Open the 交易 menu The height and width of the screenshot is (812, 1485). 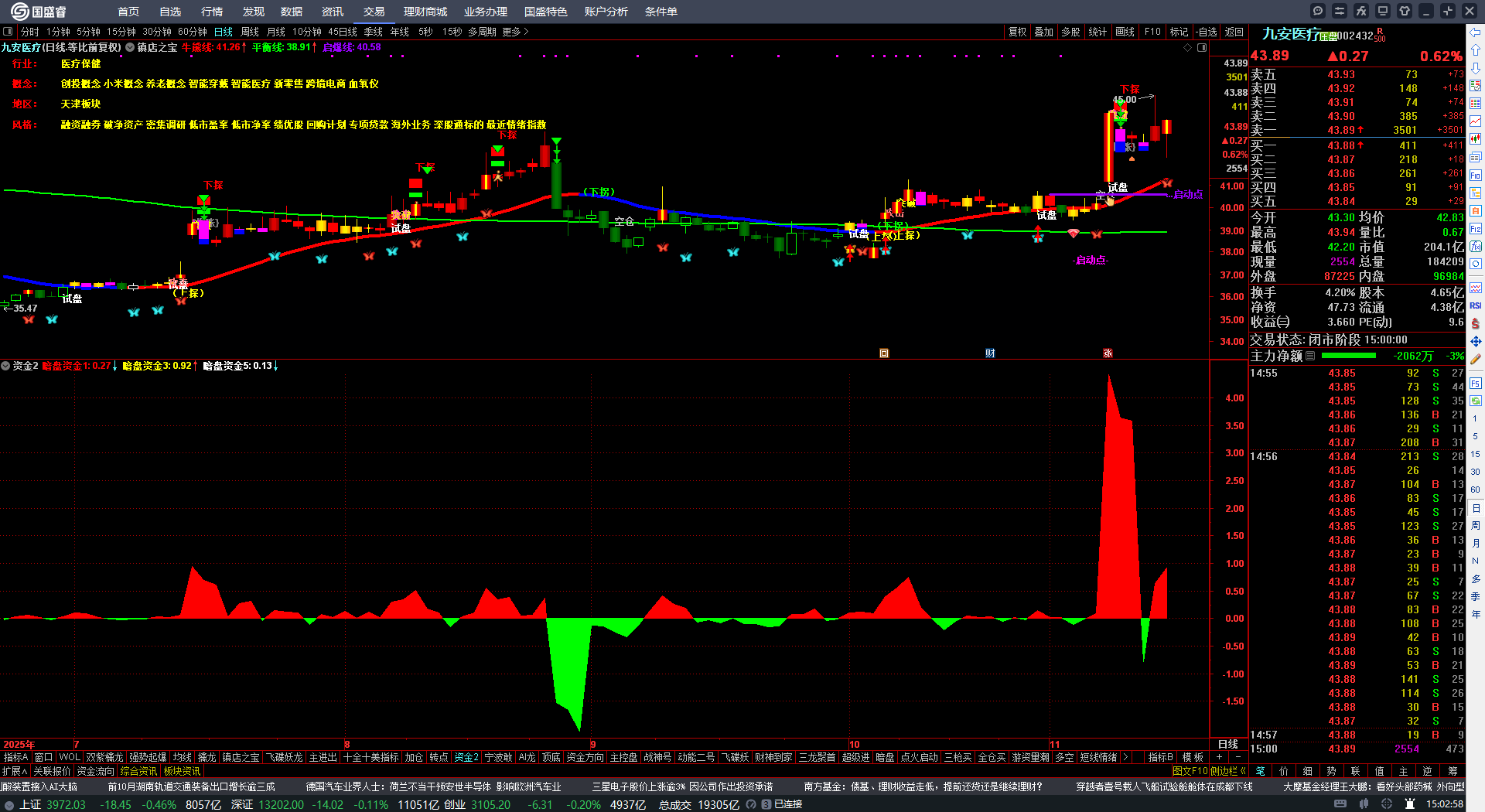(x=374, y=12)
